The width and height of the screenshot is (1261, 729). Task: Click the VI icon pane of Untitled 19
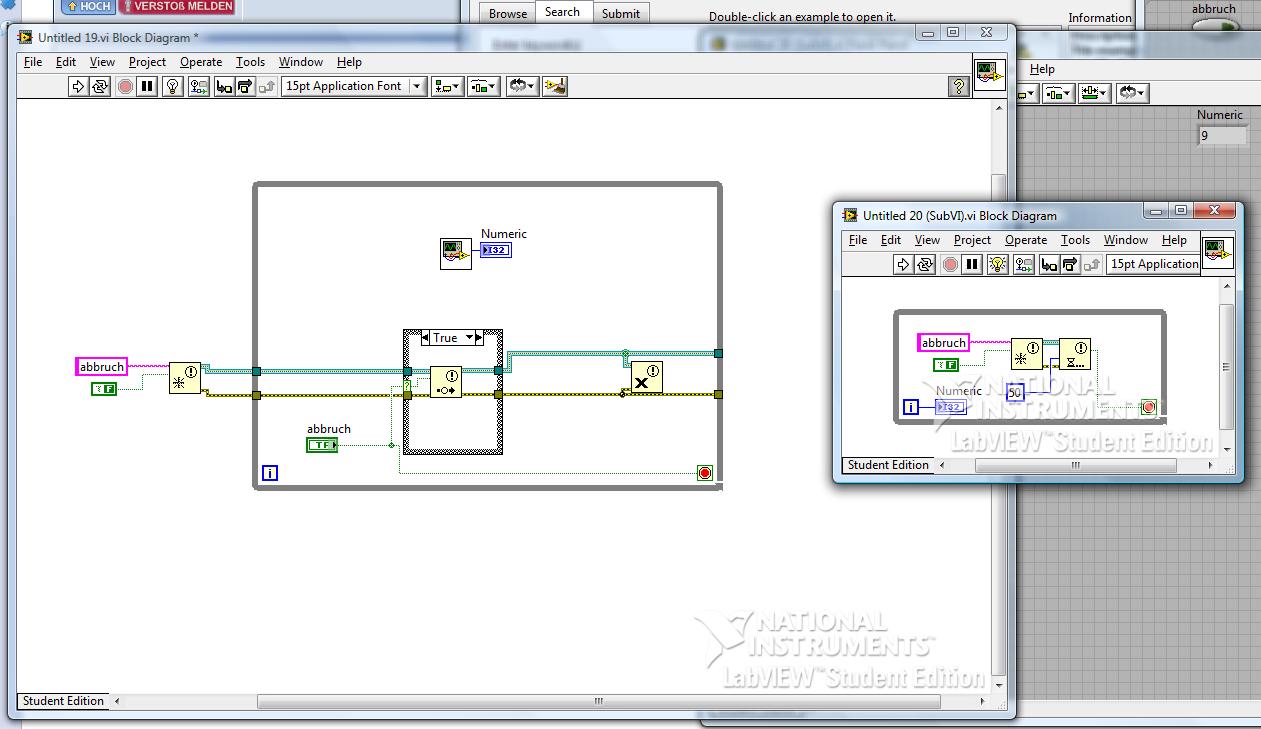click(x=989, y=75)
